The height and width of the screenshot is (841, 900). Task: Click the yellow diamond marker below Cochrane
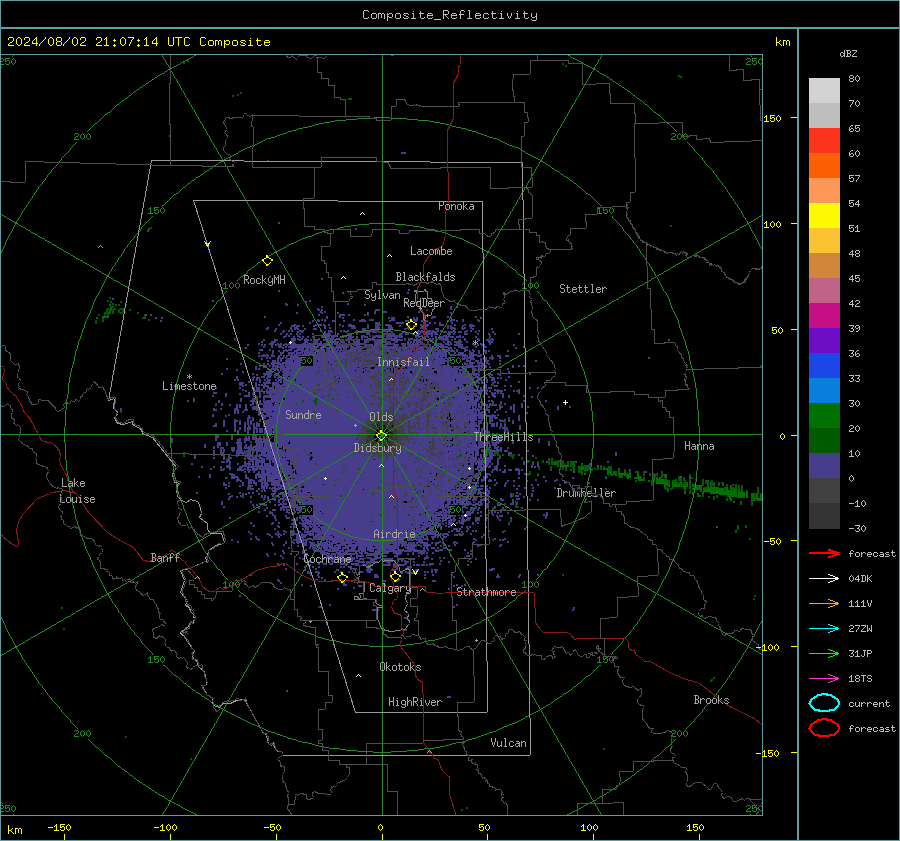tap(342, 577)
